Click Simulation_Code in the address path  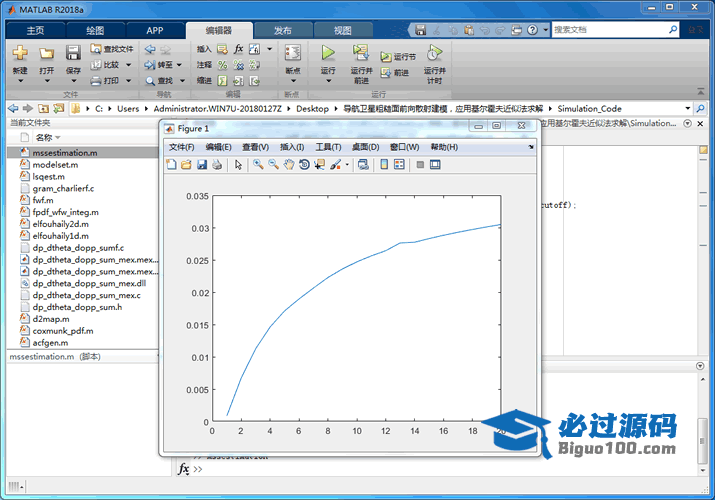click(x=589, y=108)
